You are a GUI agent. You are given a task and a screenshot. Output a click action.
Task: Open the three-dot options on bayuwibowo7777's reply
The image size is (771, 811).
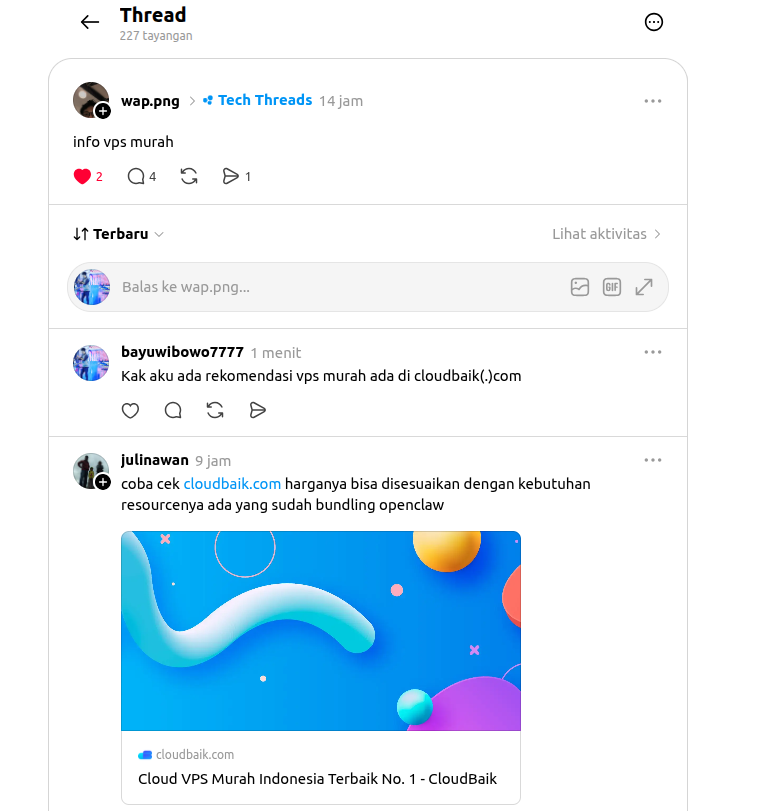(653, 352)
